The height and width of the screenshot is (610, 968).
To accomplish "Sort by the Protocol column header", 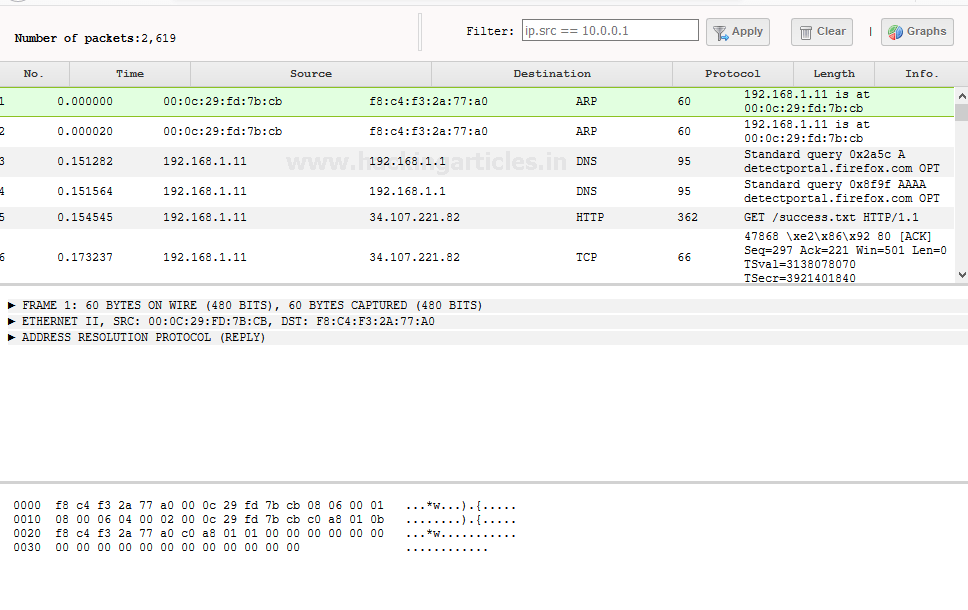I will 732,74.
